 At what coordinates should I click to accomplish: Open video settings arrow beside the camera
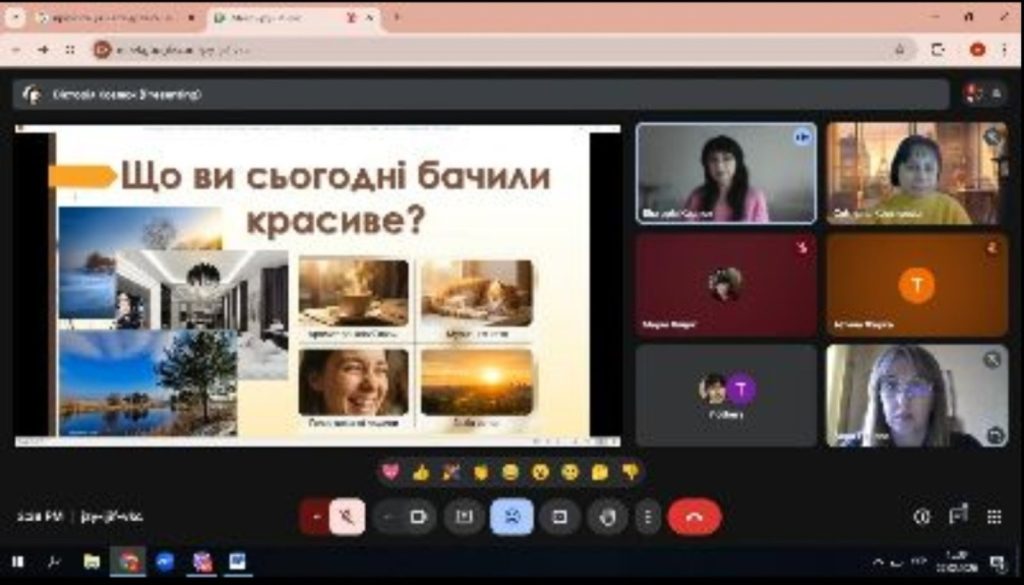tap(388, 517)
